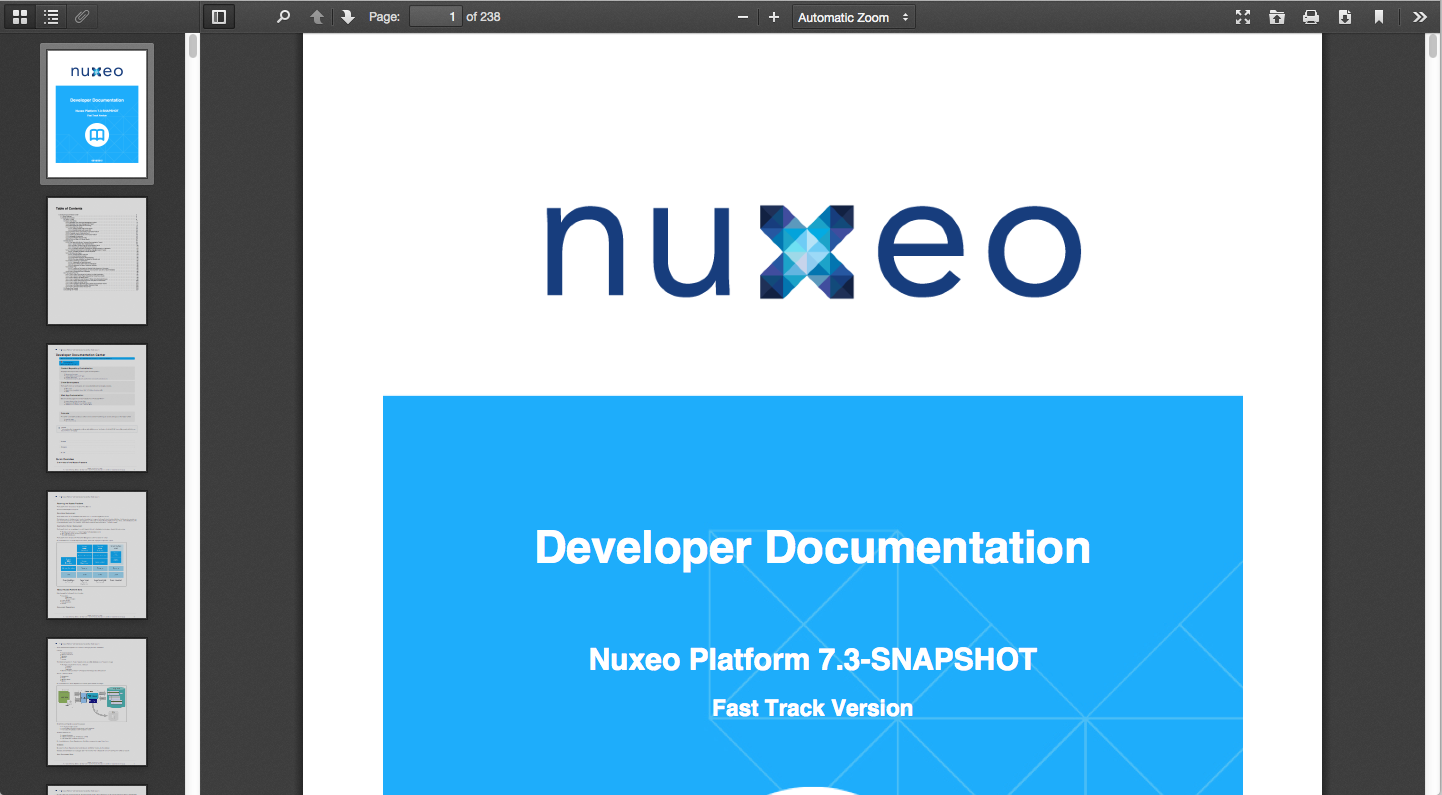Open the fourth page thumbnail with diagram

97,555
